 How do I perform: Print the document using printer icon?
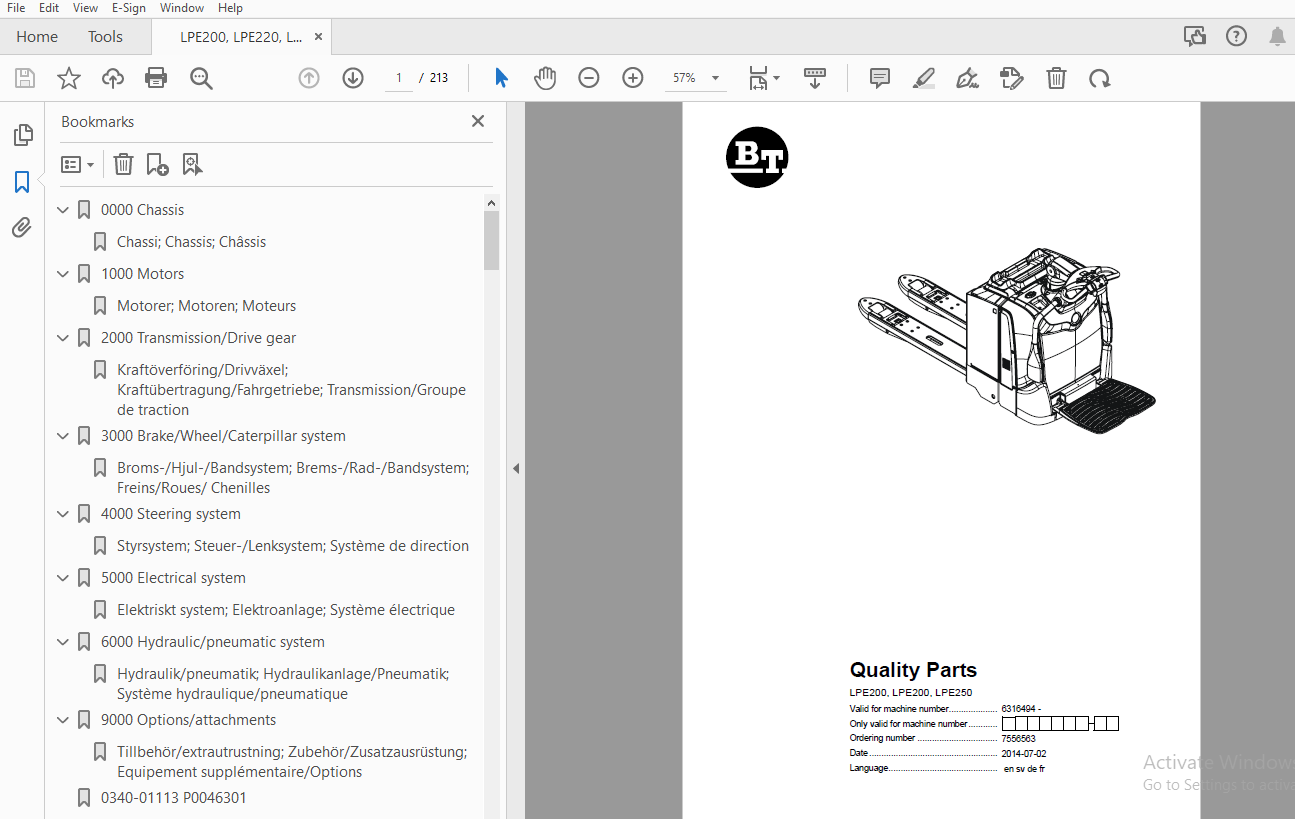(156, 78)
